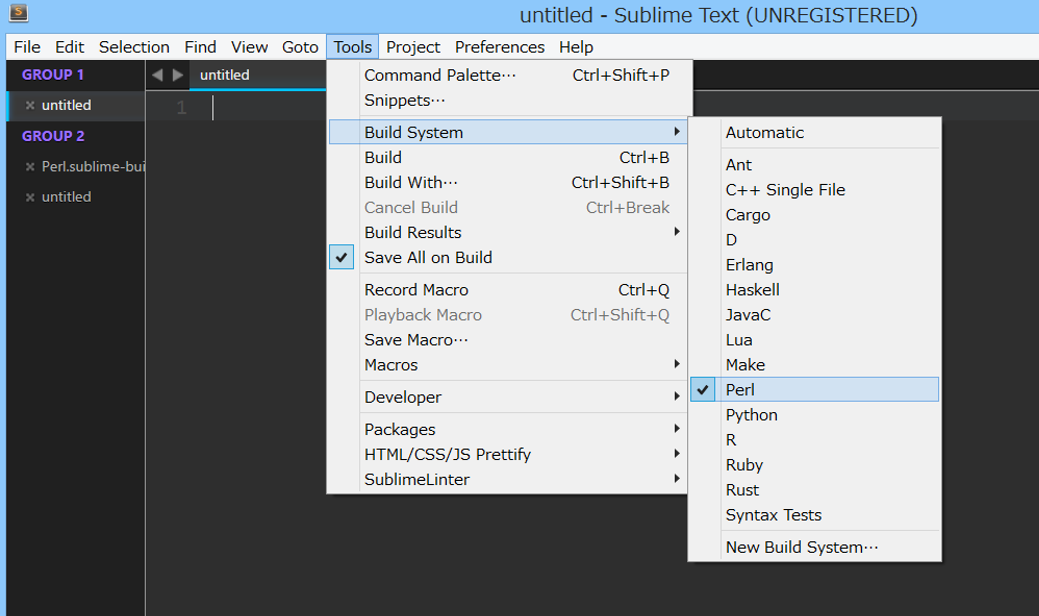Viewport: 1039px width, 616px height.
Task: Run Build command
Action: tap(508, 158)
